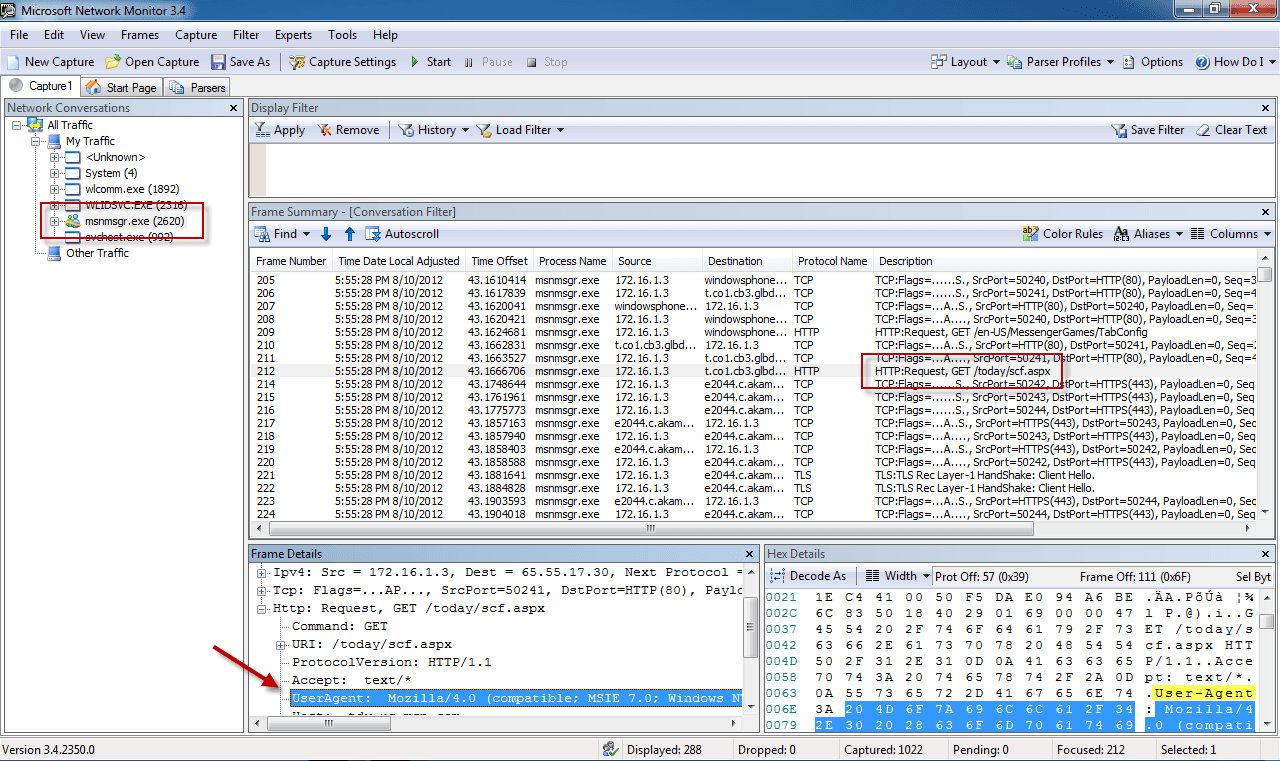Collapse the All Traffic tree node
Viewport: 1280px width, 761px height.
pos(18,125)
